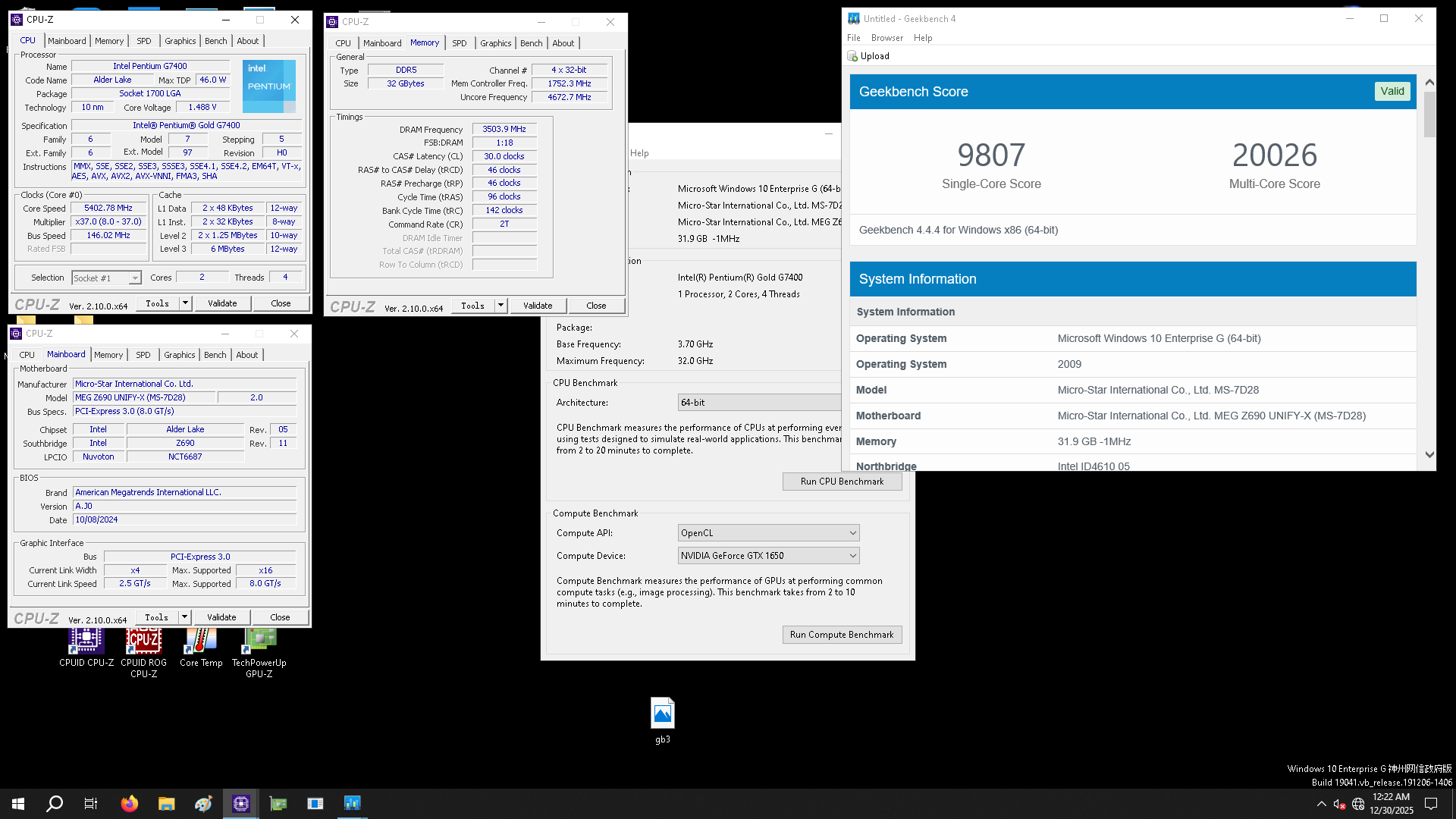This screenshot has height=819, width=1456.
Task: Click the Upload icon in Geekbench 4
Action: point(852,56)
